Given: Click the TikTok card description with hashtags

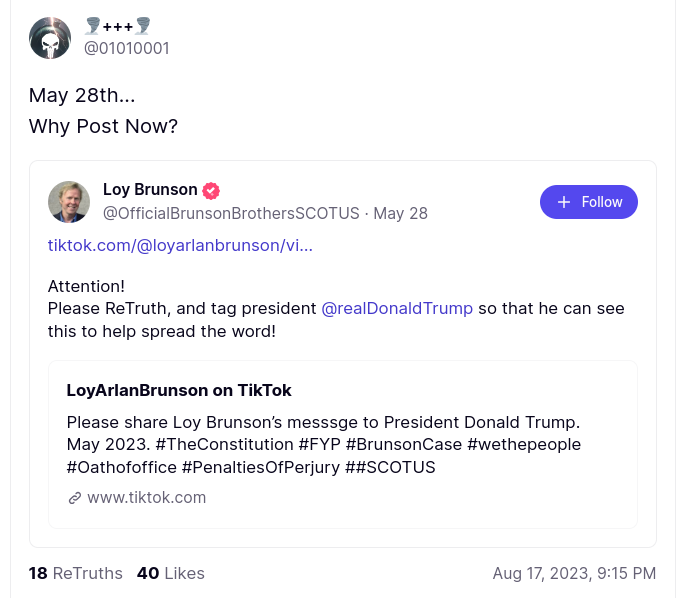Looking at the screenshot, I should click(x=323, y=443).
